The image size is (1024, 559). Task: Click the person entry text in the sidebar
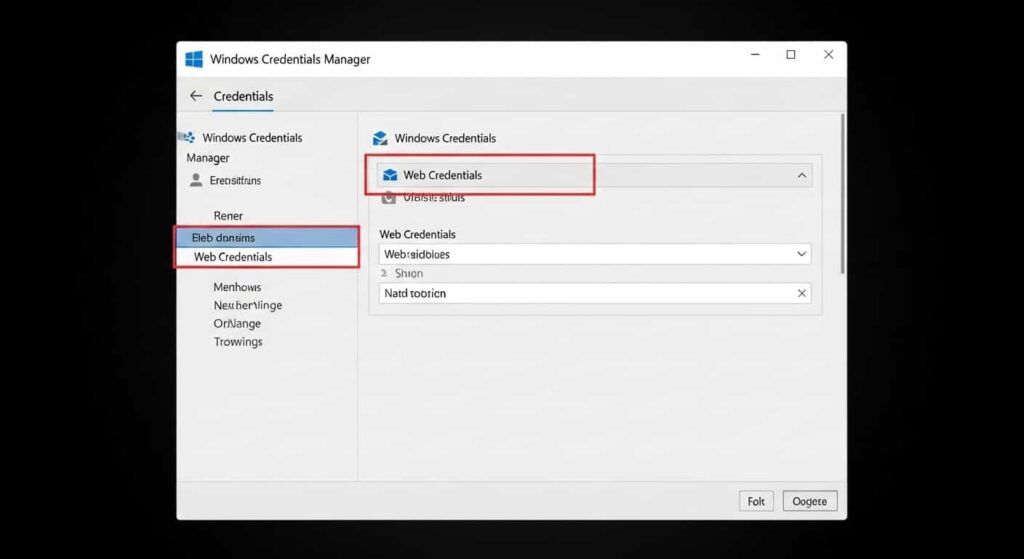click(235, 180)
